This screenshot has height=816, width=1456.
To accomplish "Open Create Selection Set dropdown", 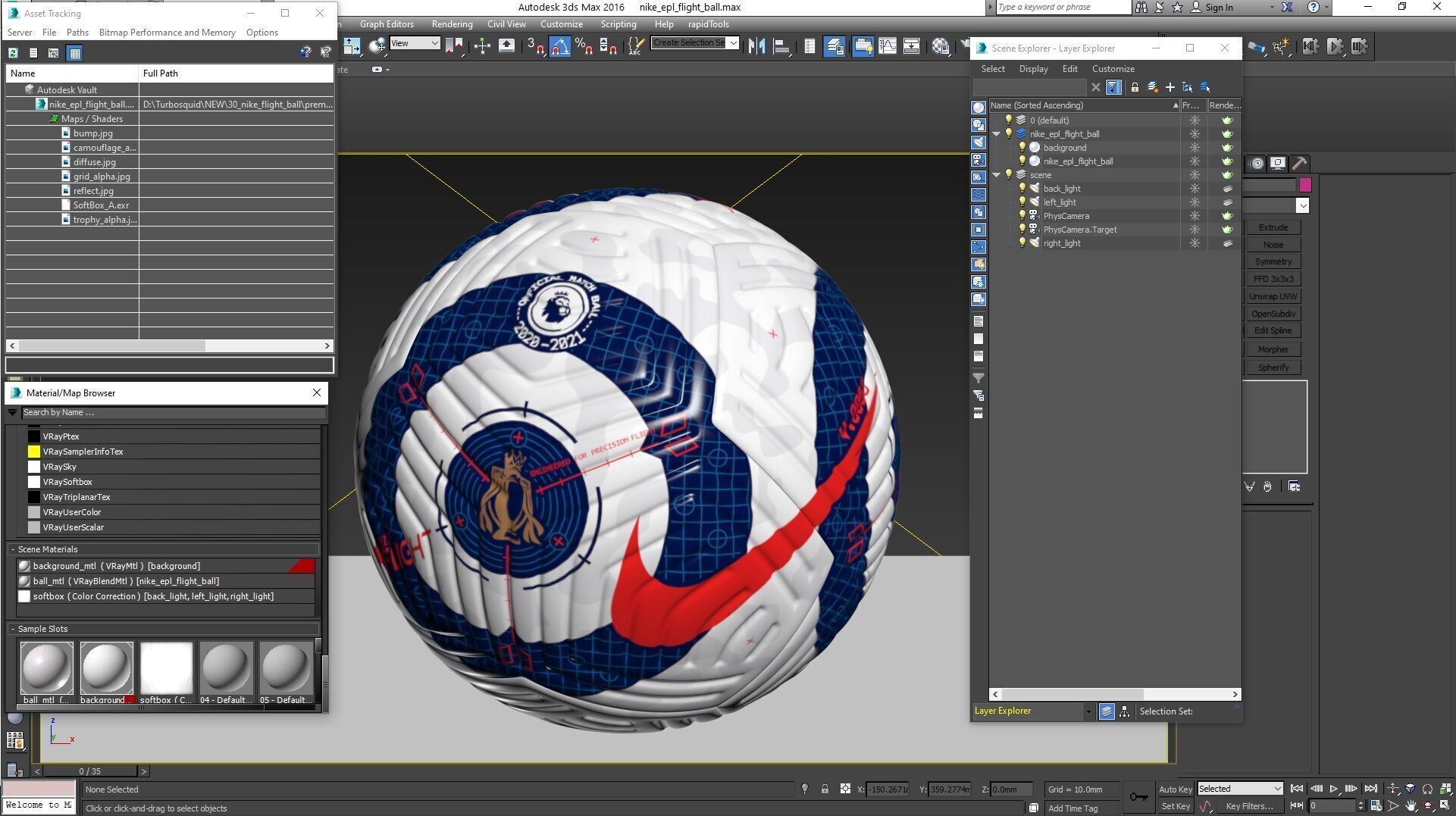I will point(733,42).
